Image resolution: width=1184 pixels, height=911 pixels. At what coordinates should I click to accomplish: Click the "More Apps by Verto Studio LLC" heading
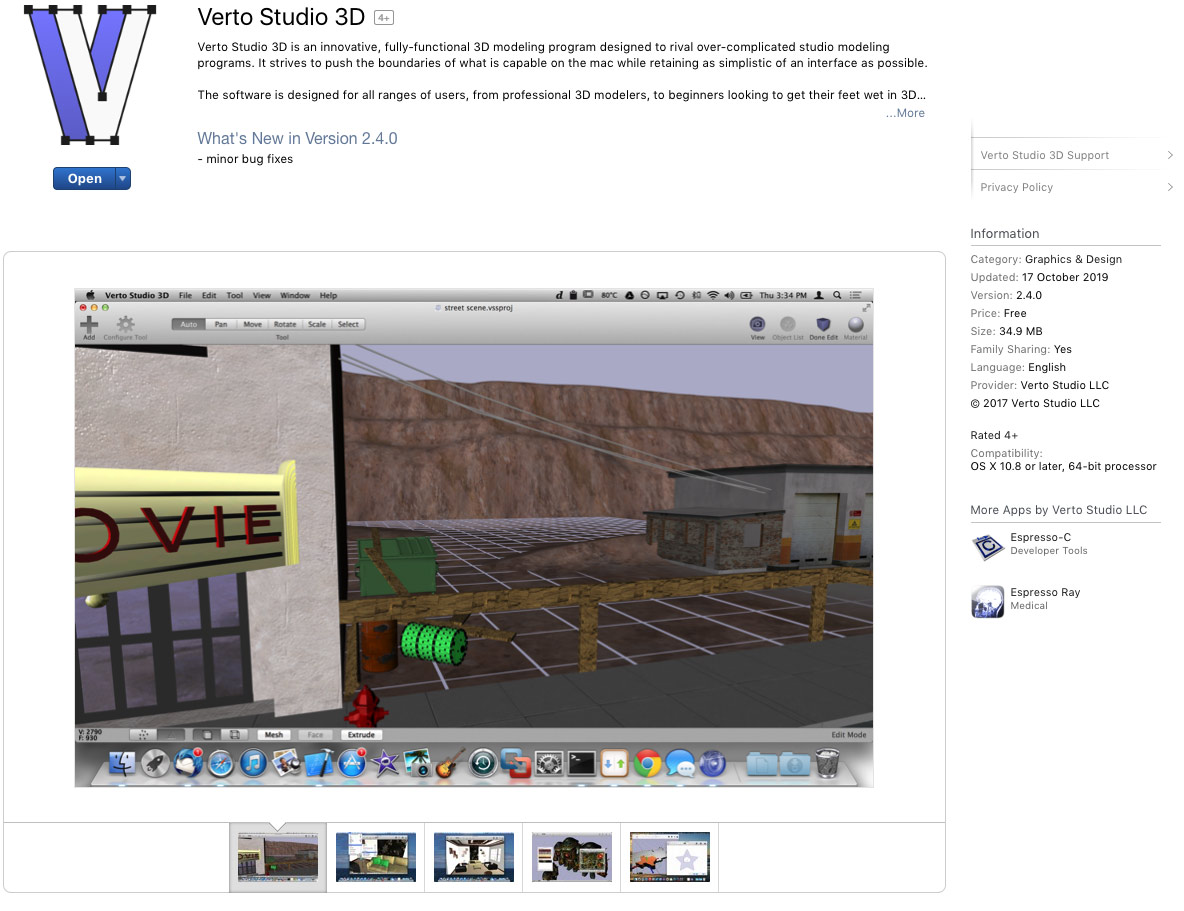[x=1058, y=510]
